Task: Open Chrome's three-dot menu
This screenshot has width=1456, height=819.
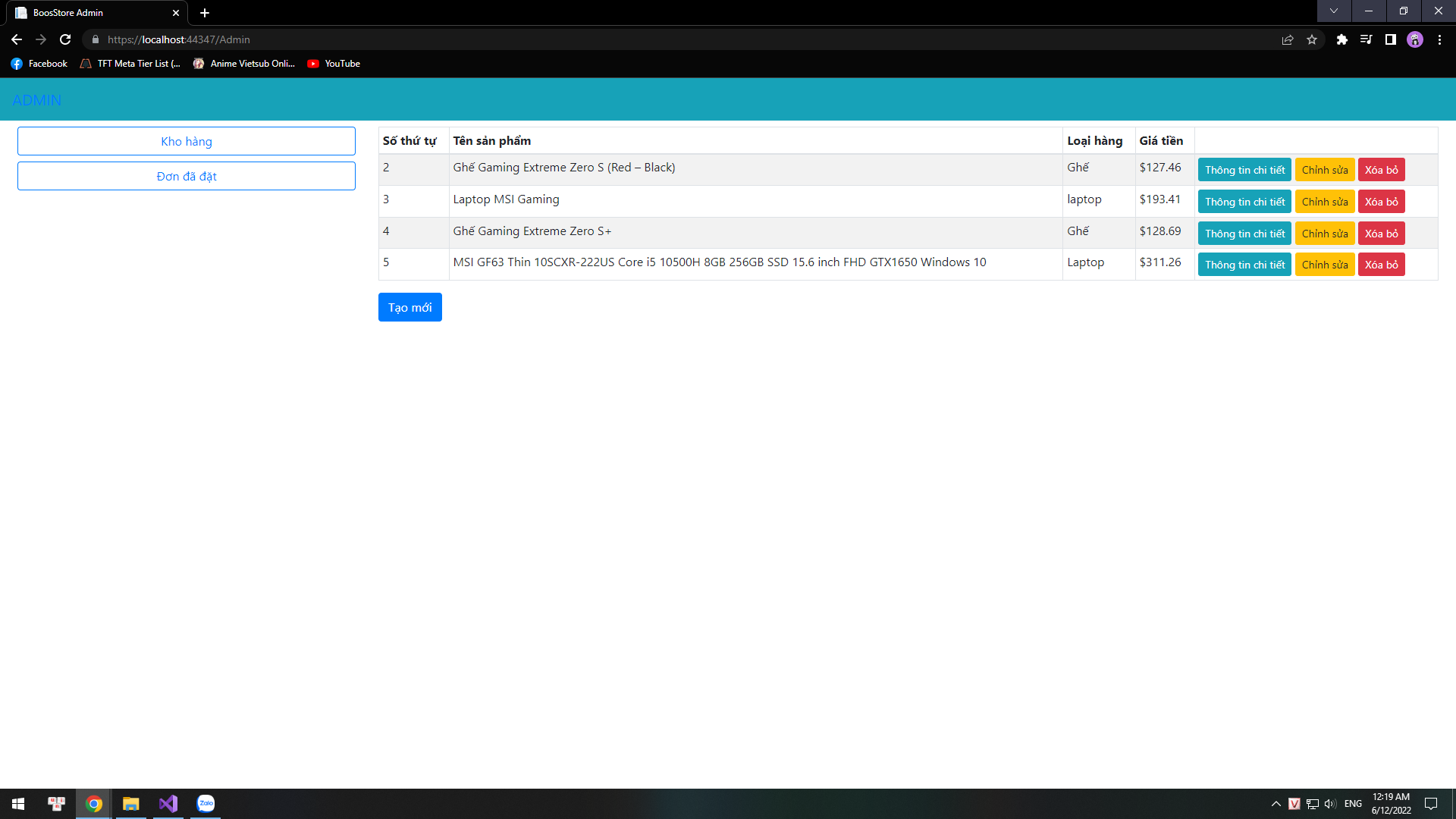Action: coord(1441,39)
